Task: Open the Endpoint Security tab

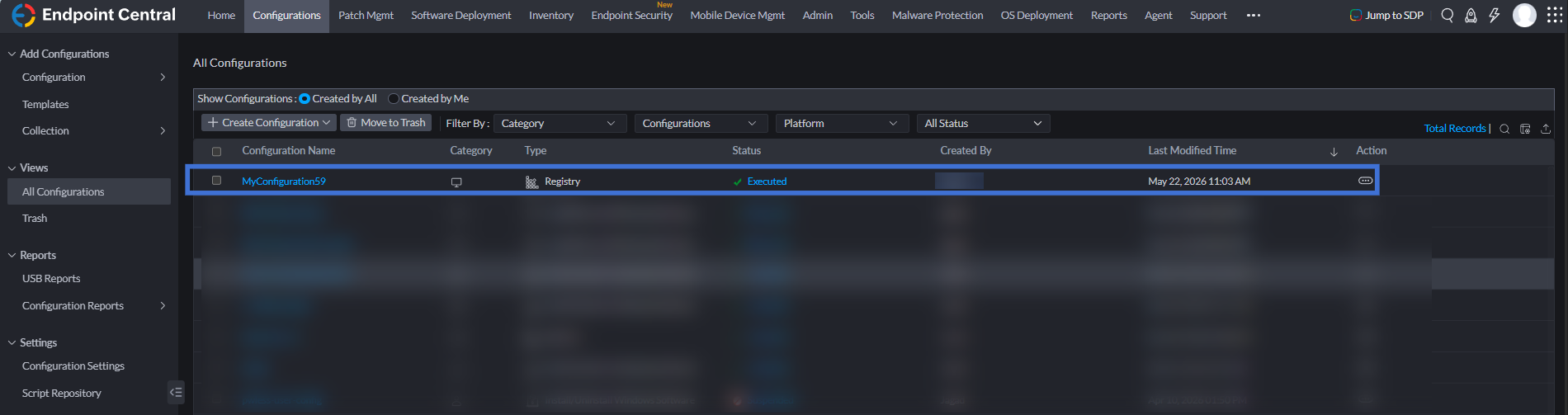Action: tap(632, 15)
